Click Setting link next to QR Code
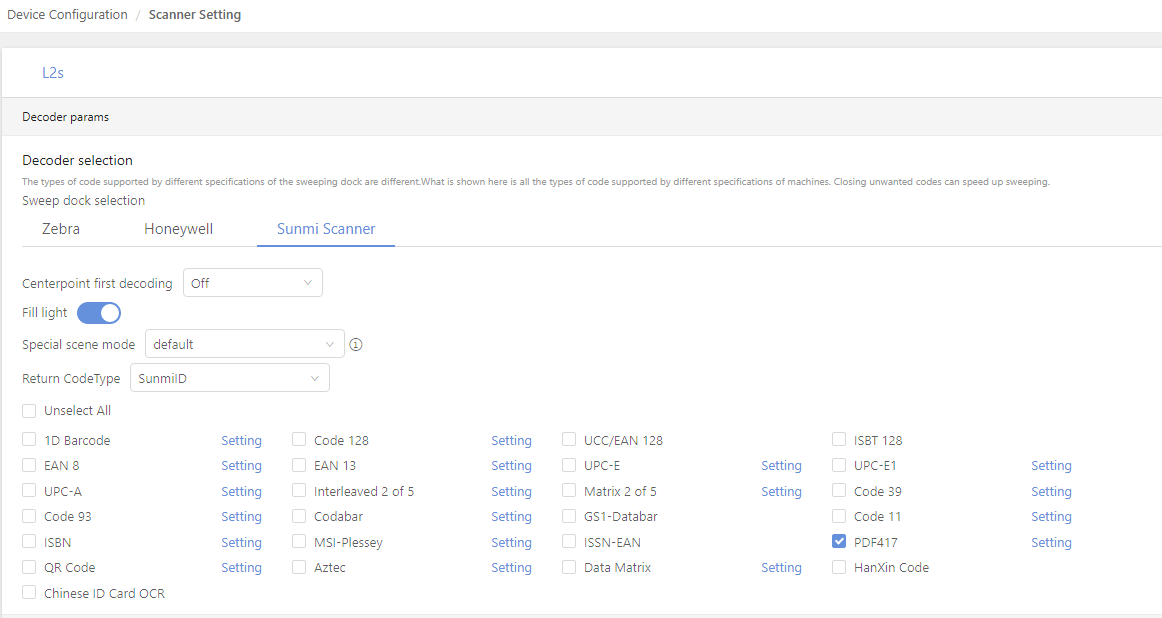The width and height of the screenshot is (1162, 618). click(241, 568)
